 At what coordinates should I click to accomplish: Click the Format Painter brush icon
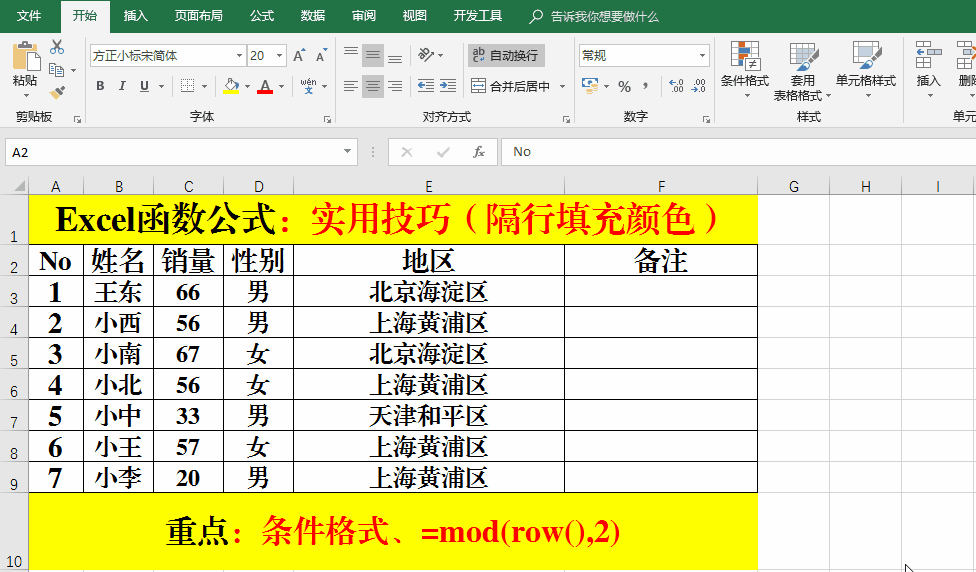pos(57,93)
